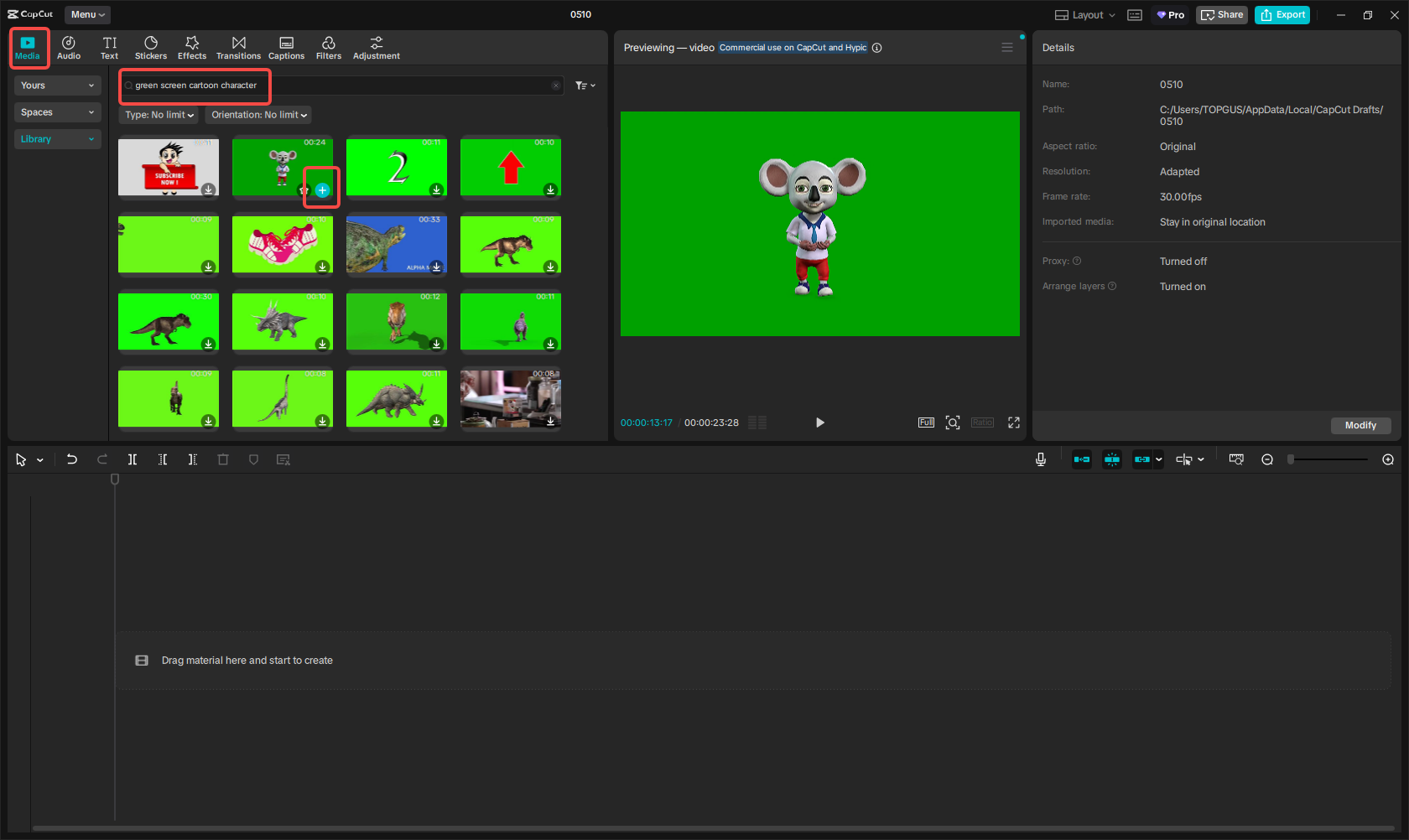Viewport: 1409px width, 840px height.
Task: Click the Undo icon above the timeline
Action: (x=72, y=459)
